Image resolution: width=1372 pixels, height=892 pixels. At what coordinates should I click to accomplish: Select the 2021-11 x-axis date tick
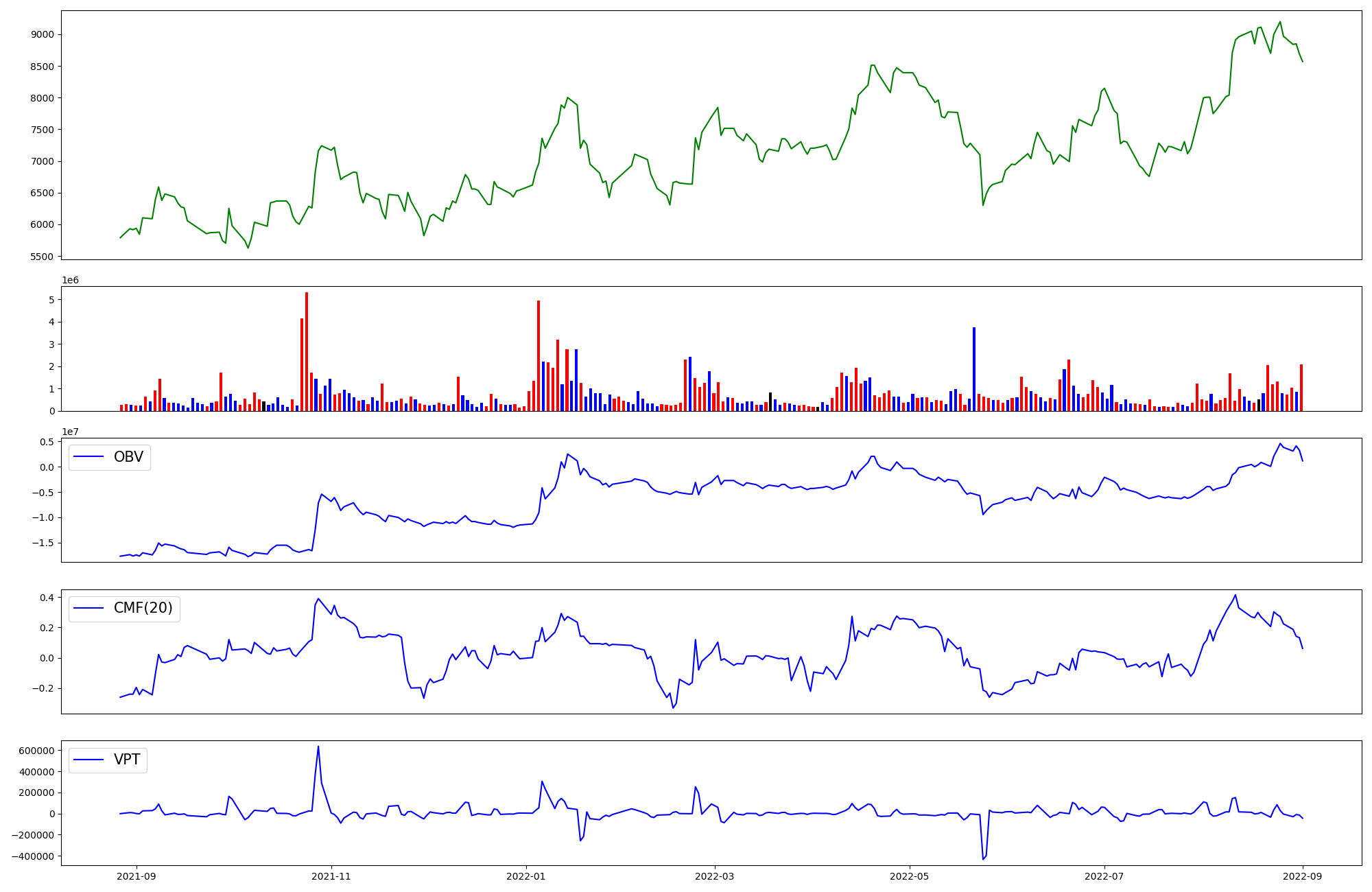pyautogui.click(x=331, y=876)
